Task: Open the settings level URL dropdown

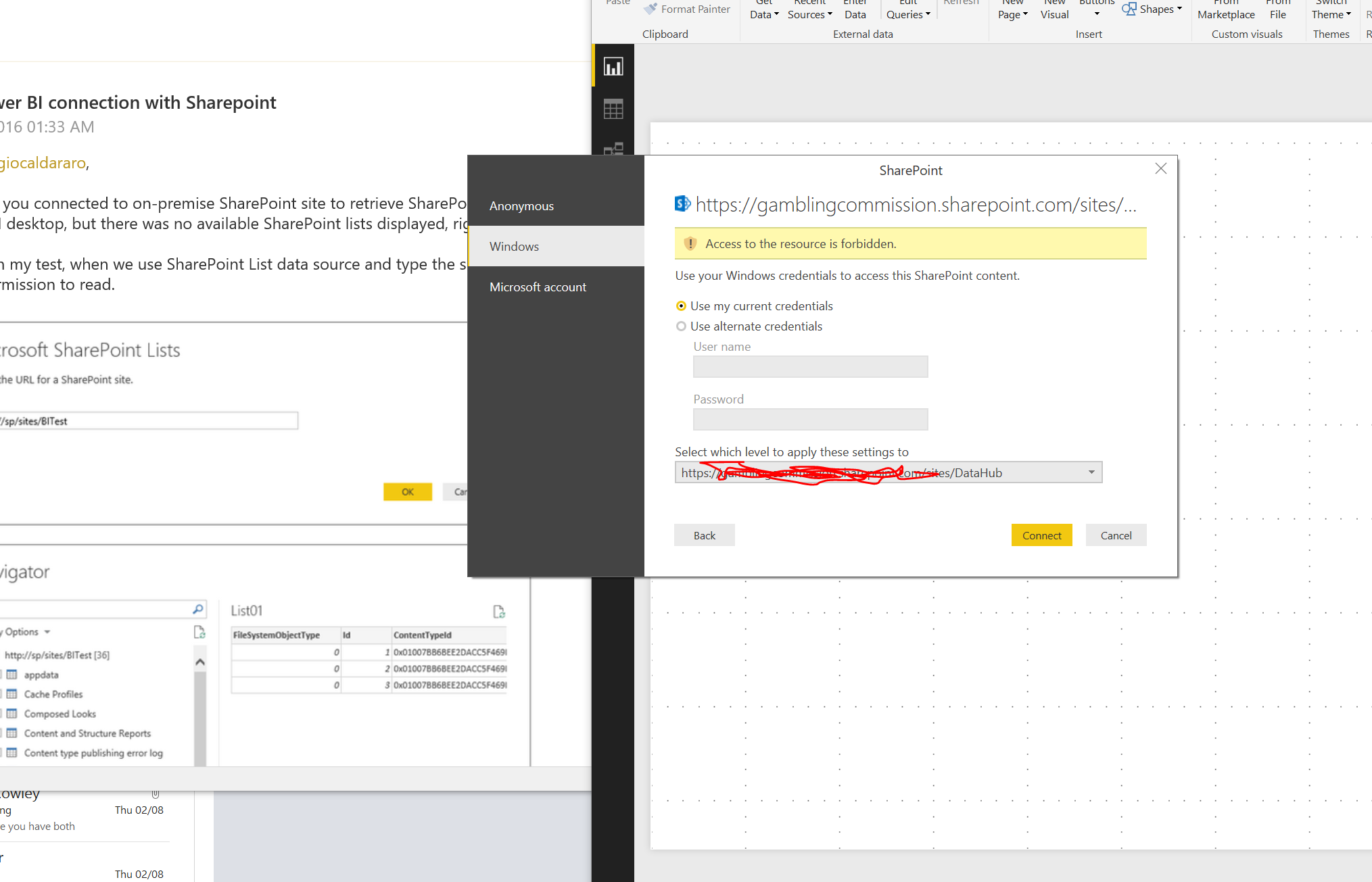Action: pos(889,472)
